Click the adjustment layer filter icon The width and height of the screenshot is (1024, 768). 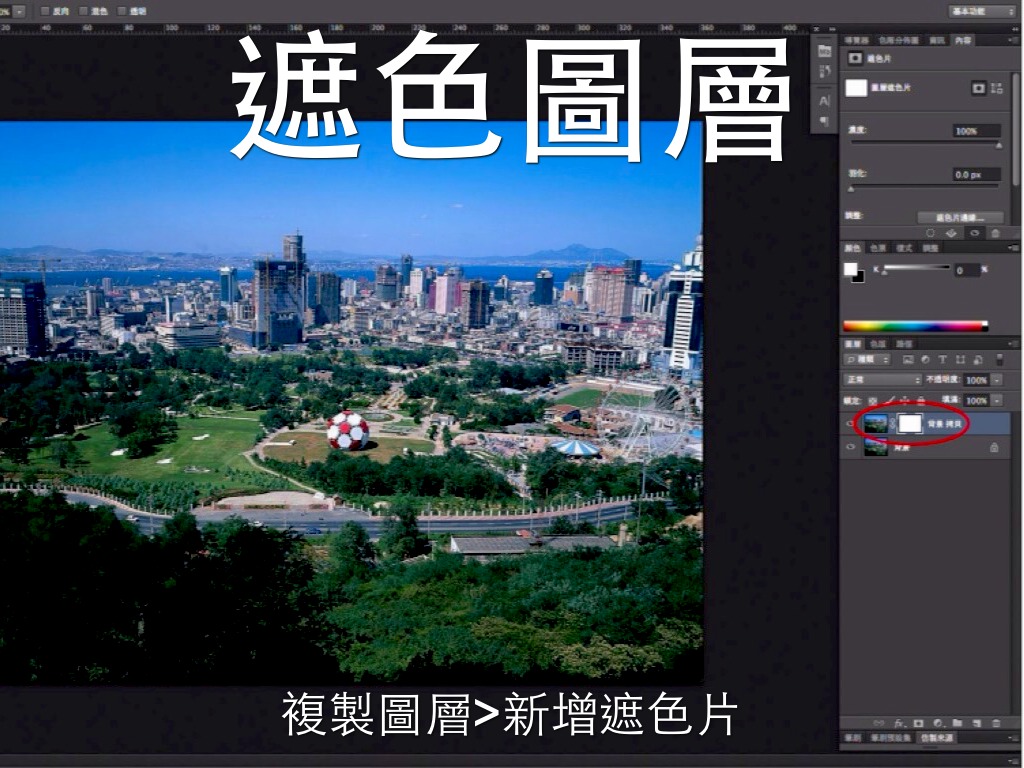click(925, 360)
